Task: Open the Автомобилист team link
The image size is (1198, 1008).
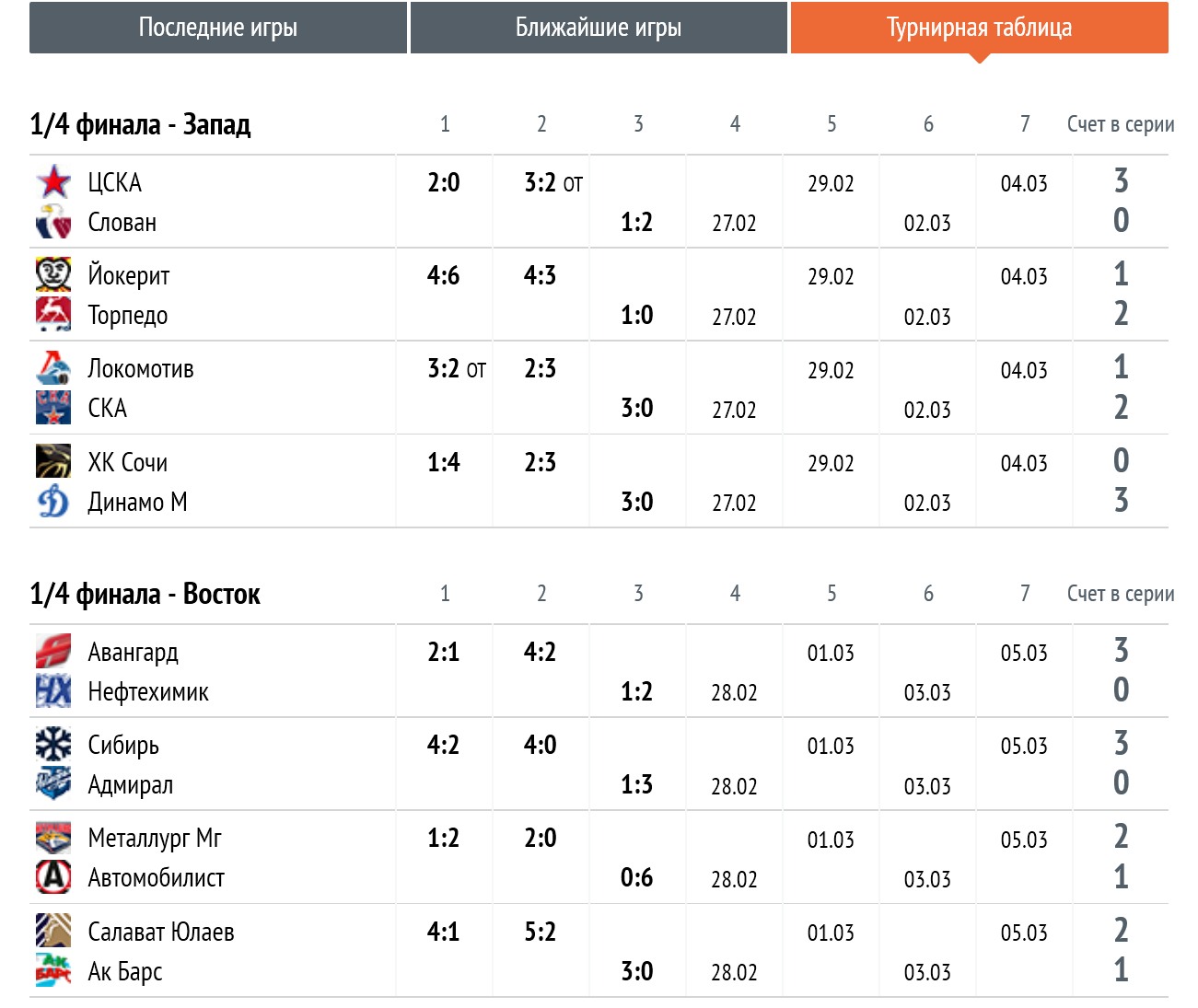Action: [x=157, y=878]
